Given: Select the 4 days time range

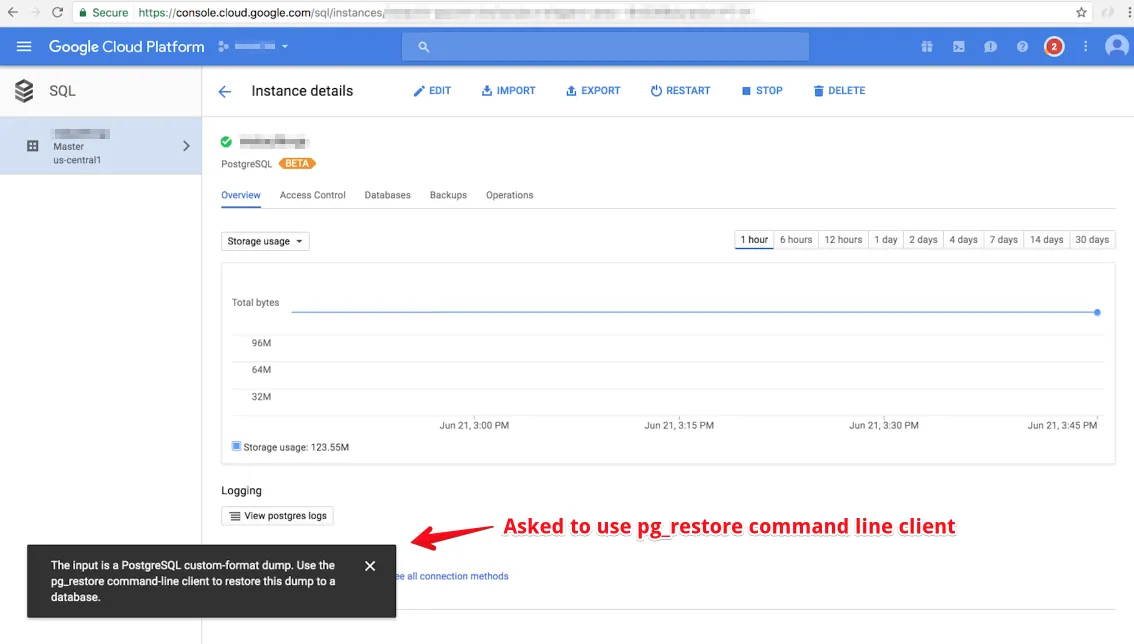Looking at the screenshot, I should (963, 240).
